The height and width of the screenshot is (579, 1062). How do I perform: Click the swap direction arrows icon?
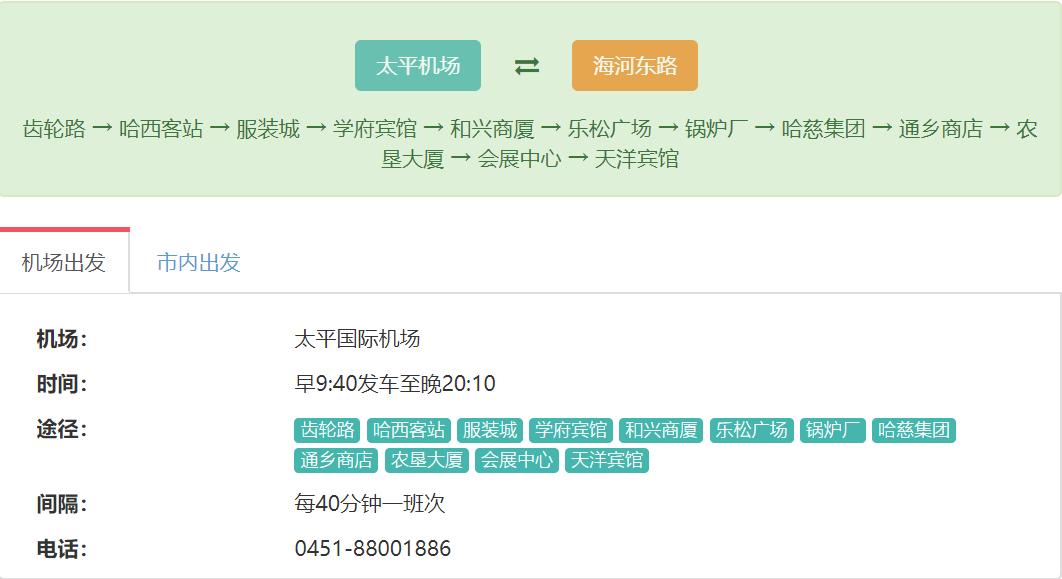[525, 64]
